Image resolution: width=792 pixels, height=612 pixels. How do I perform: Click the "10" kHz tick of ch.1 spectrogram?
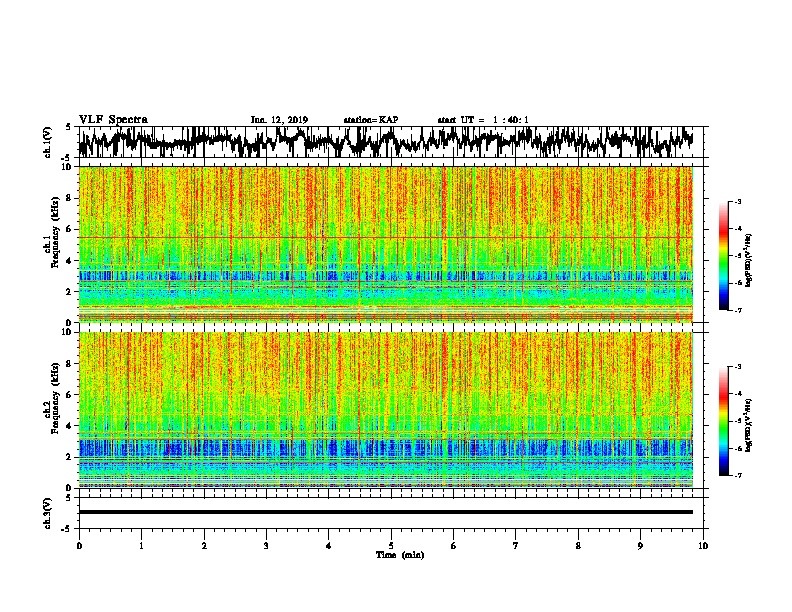[x=69, y=167]
